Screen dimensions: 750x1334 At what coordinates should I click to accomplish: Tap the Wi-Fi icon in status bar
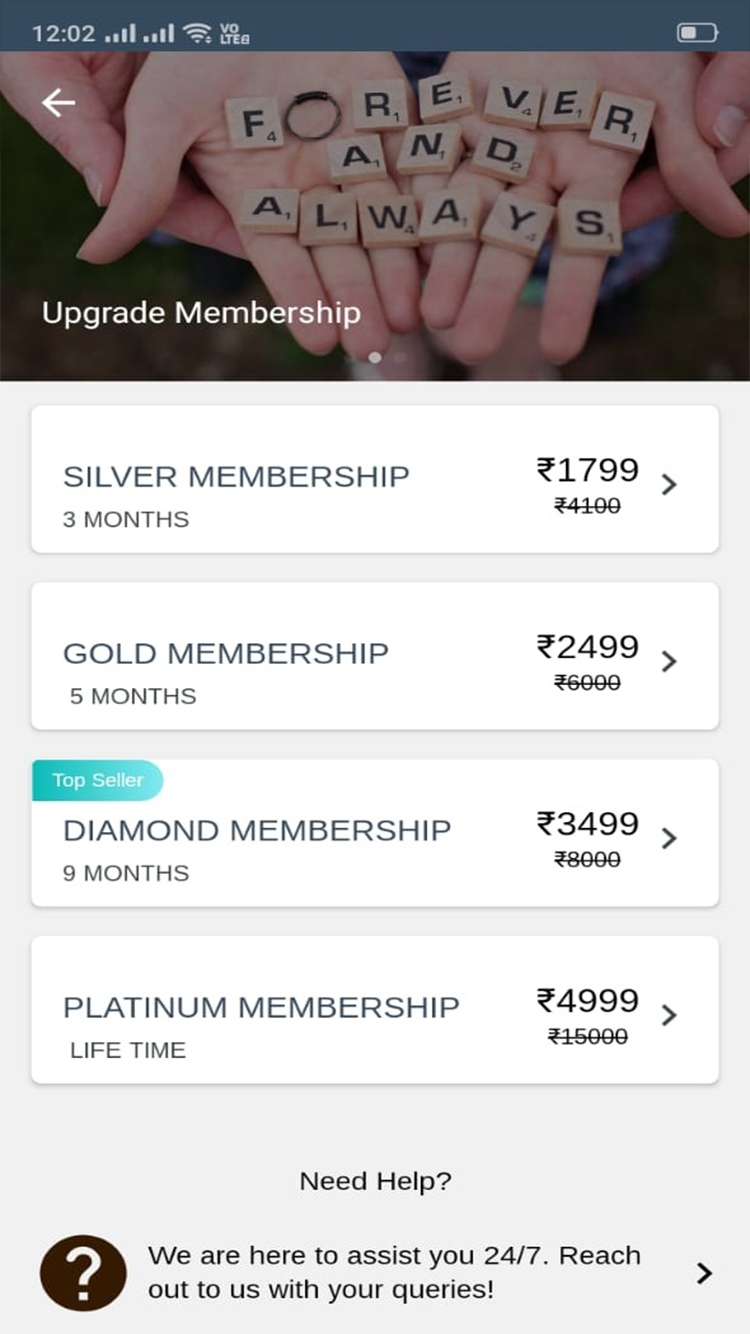point(197,33)
